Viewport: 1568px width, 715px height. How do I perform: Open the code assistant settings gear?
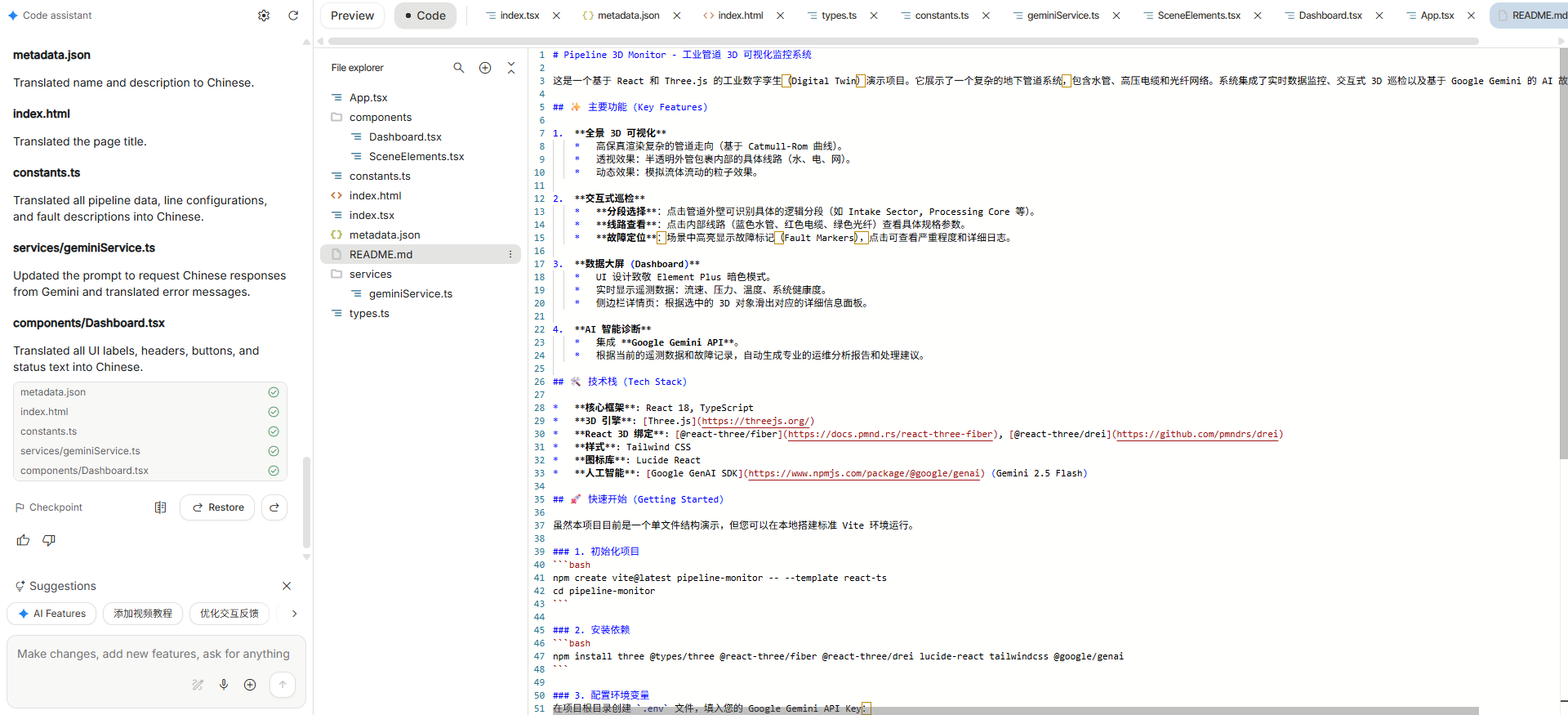[x=264, y=16]
